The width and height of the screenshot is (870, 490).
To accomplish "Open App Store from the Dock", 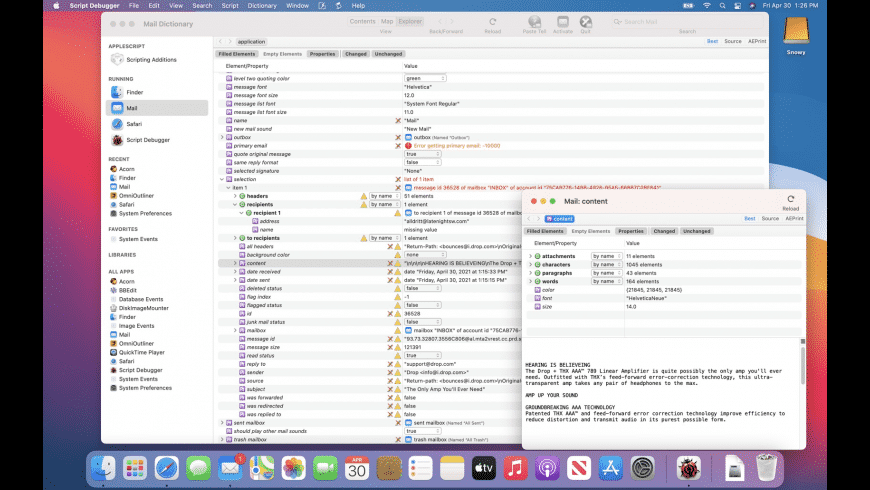I will pyautogui.click(x=610, y=468).
